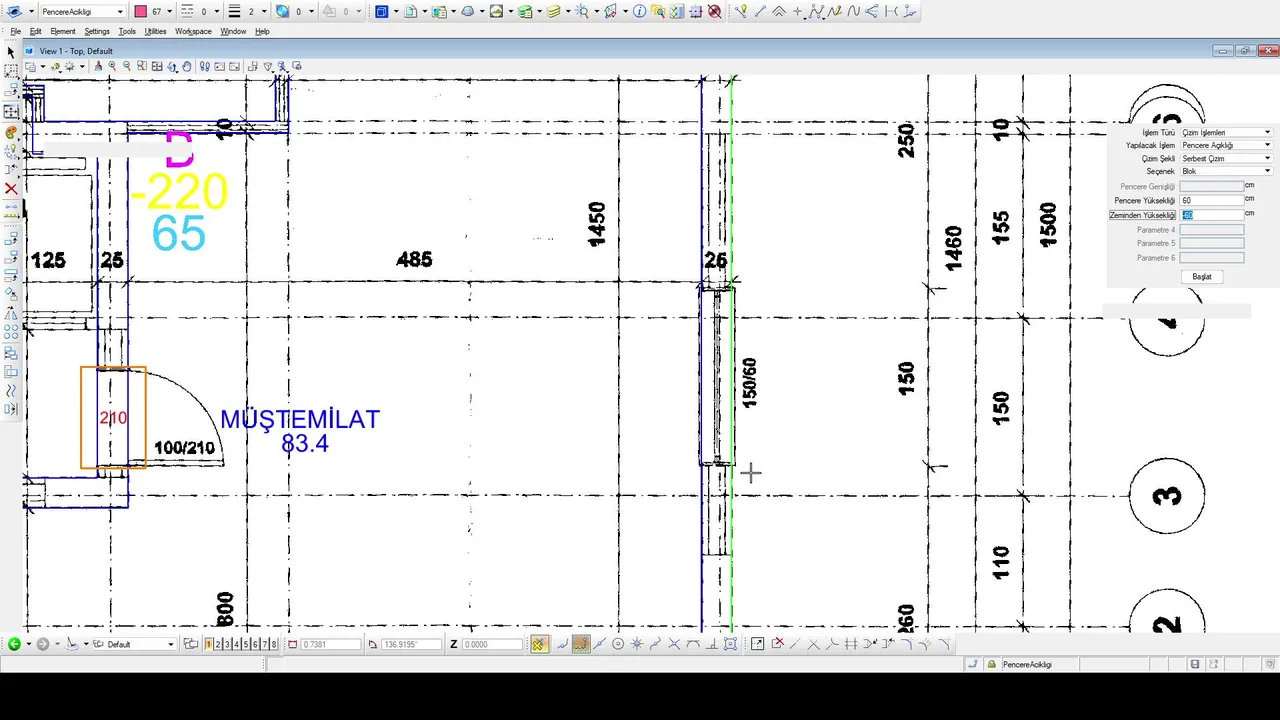This screenshot has width=1280, height=720.
Task: Select the Element Selection arrow tool
Action: (11, 52)
